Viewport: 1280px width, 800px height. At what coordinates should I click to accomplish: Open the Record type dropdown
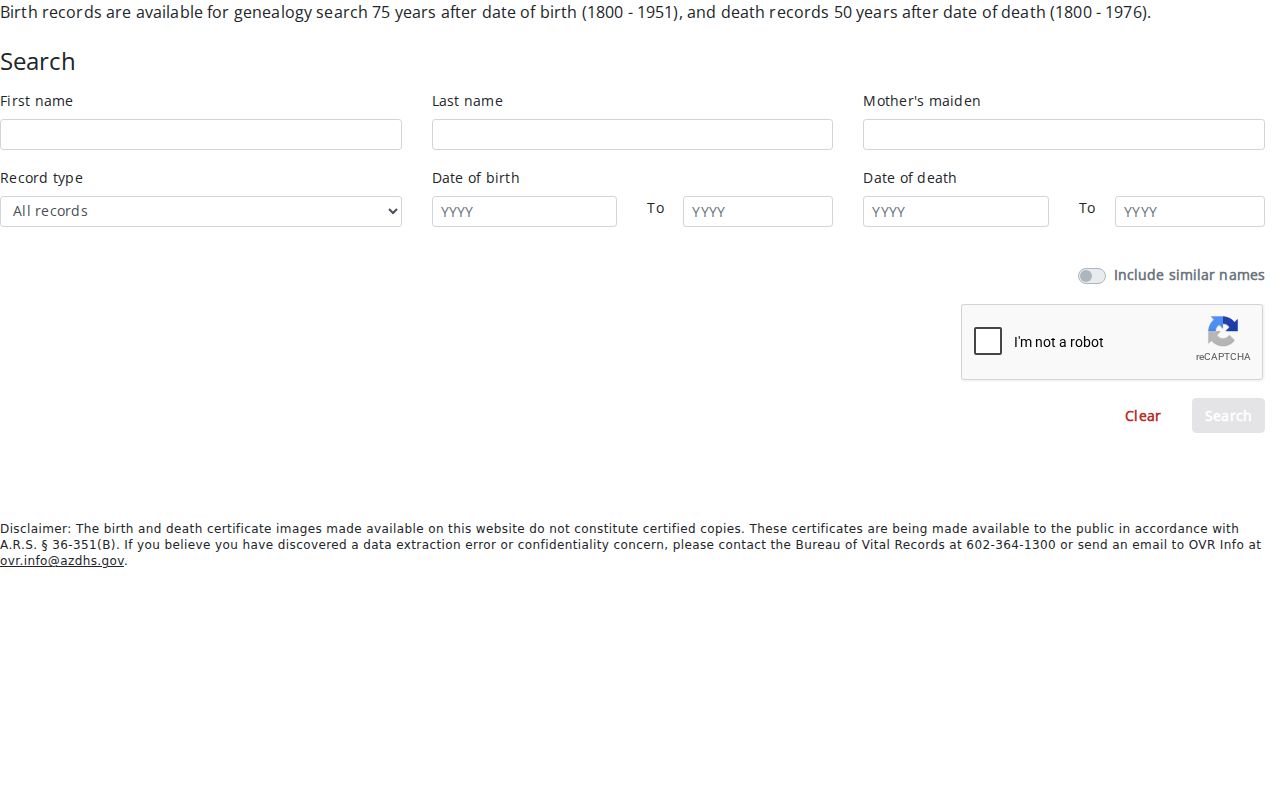click(201, 211)
